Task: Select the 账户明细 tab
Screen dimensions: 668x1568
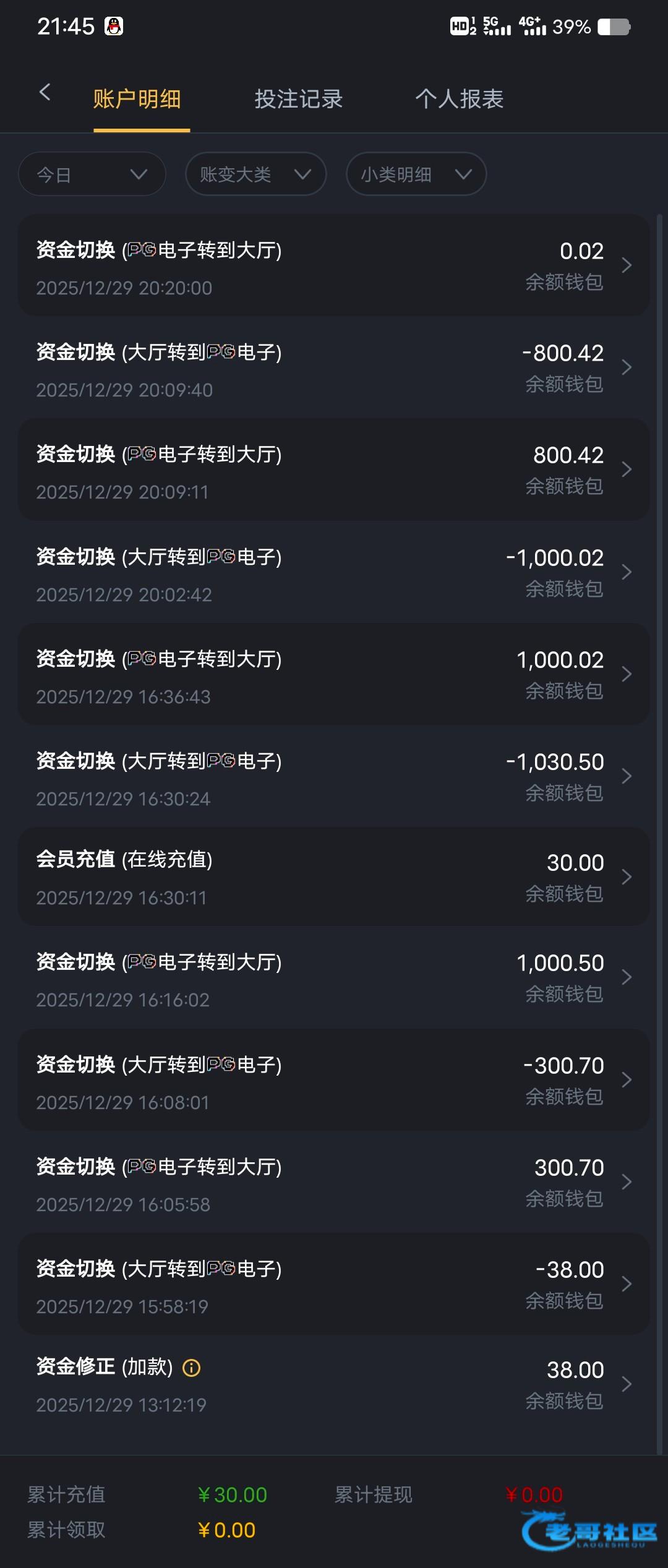Action: click(137, 99)
